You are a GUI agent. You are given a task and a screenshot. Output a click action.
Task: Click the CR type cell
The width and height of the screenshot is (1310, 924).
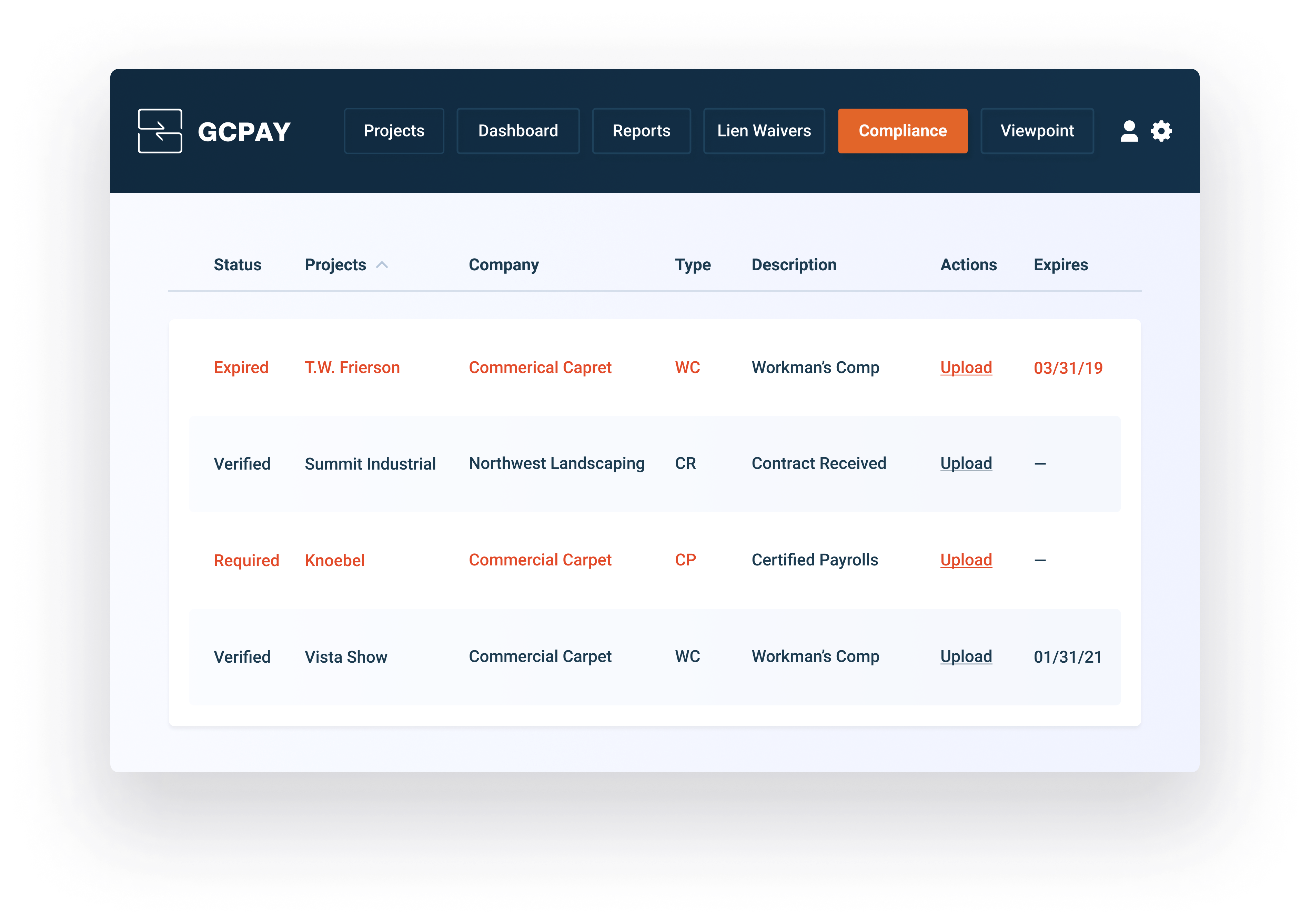[x=685, y=463]
